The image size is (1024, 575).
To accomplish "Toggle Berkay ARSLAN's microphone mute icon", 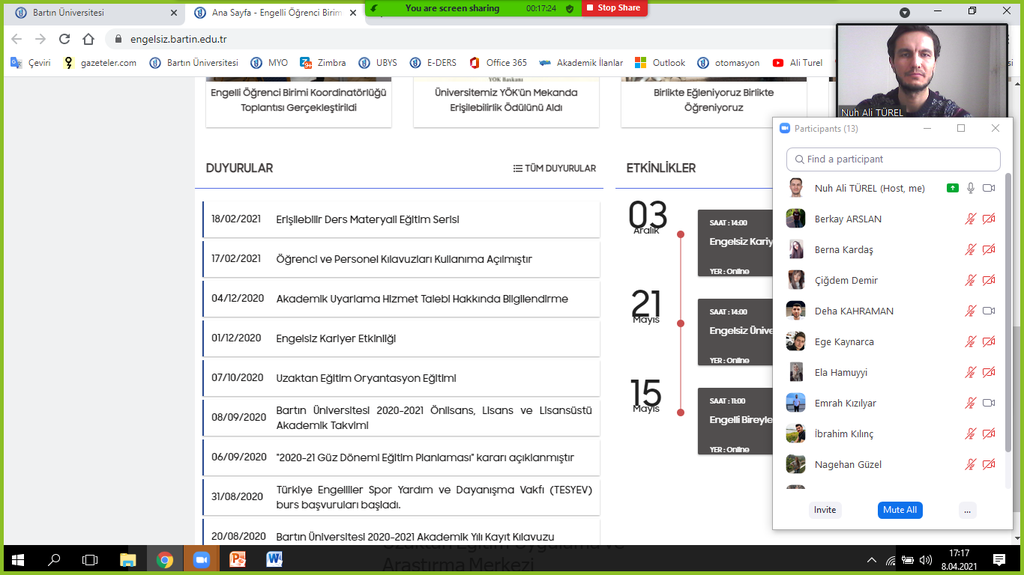I will [x=969, y=219].
